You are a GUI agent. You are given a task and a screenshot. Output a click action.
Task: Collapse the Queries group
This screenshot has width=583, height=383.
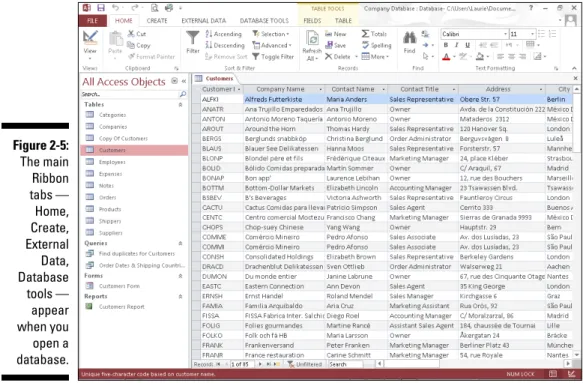[180, 244]
